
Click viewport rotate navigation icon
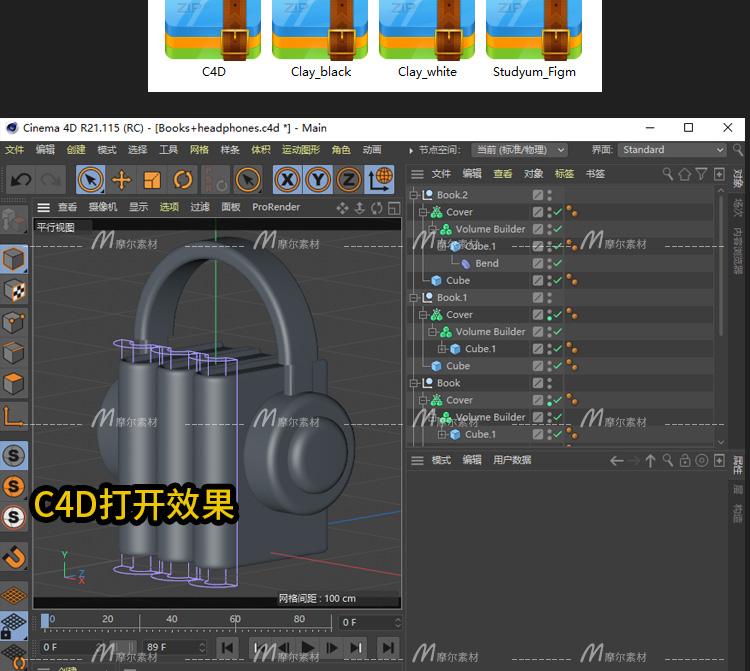(x=377, y=208)
